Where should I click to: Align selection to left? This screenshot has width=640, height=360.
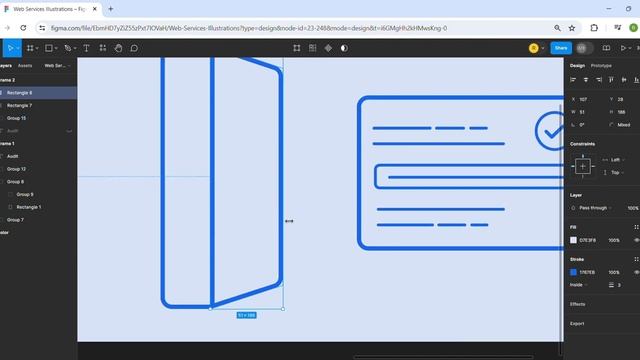point(573,80)
